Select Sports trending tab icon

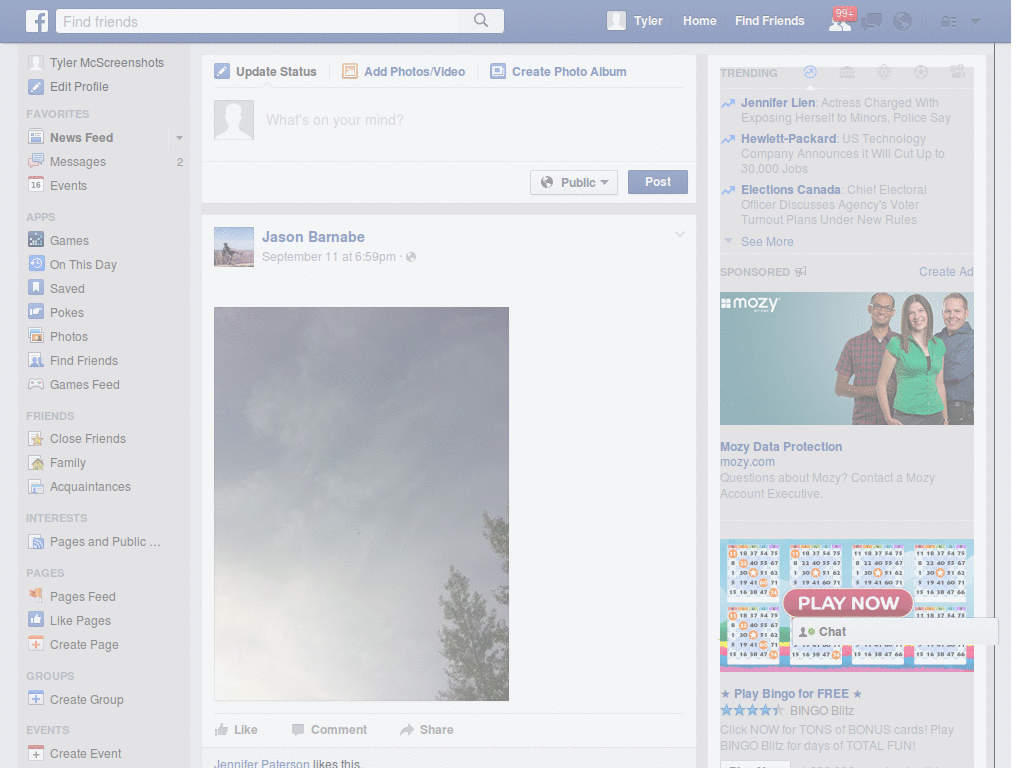tap(921, 72)
